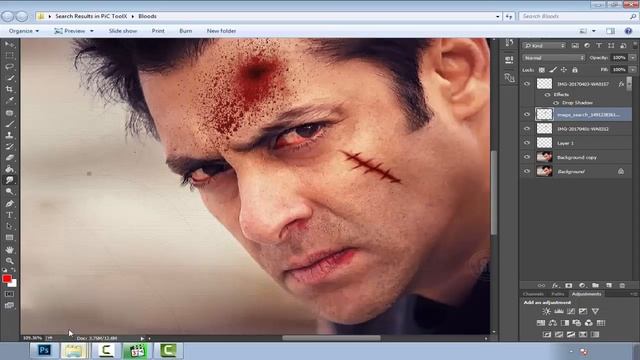This screenshot has height=360, width=640.
Task: Click the background white color swatch
Action: click(x=13, y=284)
